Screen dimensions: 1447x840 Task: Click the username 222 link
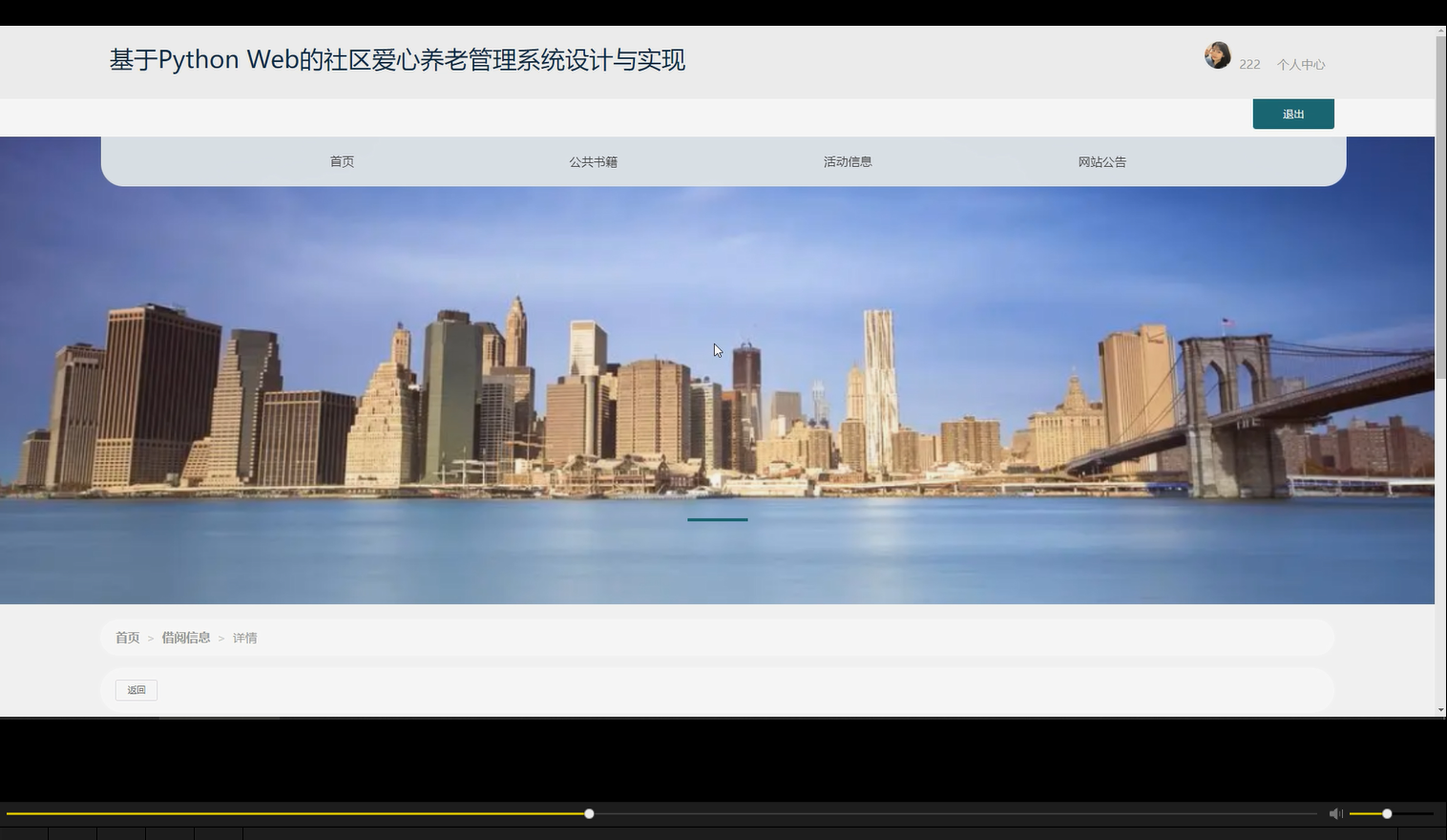coord(1249,64)
